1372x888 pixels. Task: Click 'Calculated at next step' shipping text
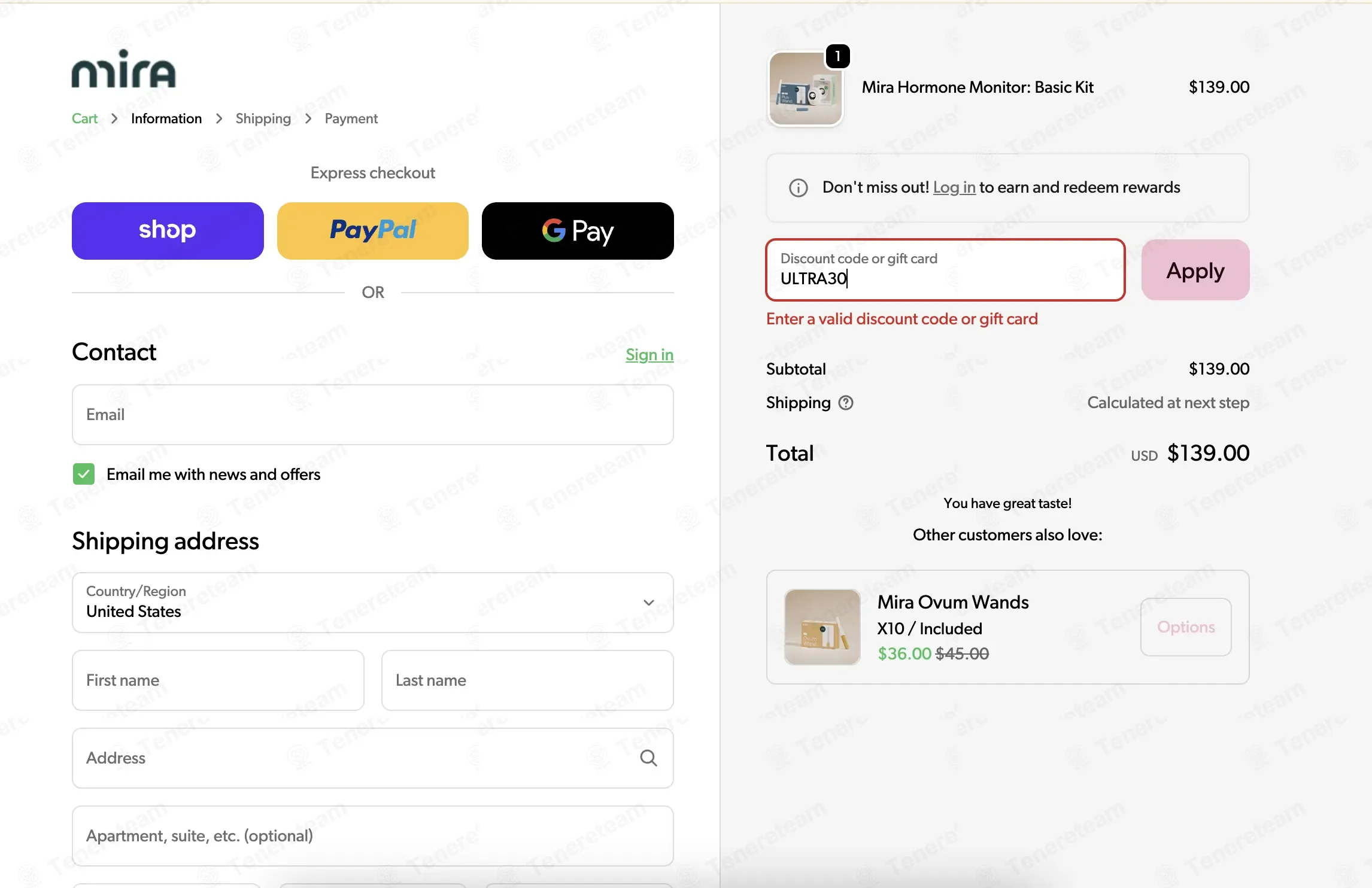(x=1168, y=403)
